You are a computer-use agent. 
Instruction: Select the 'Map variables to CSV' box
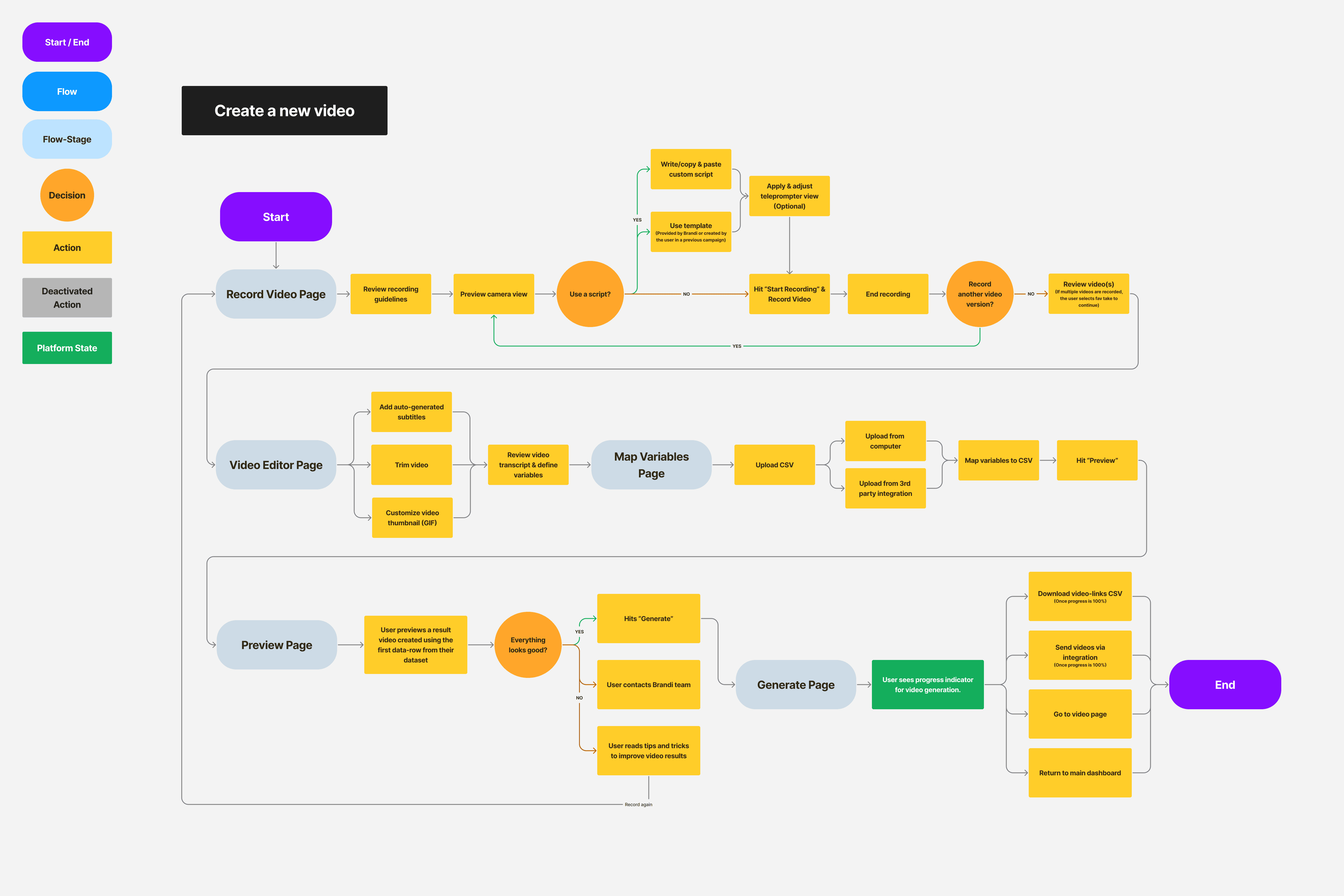click(x=998, y=460)
